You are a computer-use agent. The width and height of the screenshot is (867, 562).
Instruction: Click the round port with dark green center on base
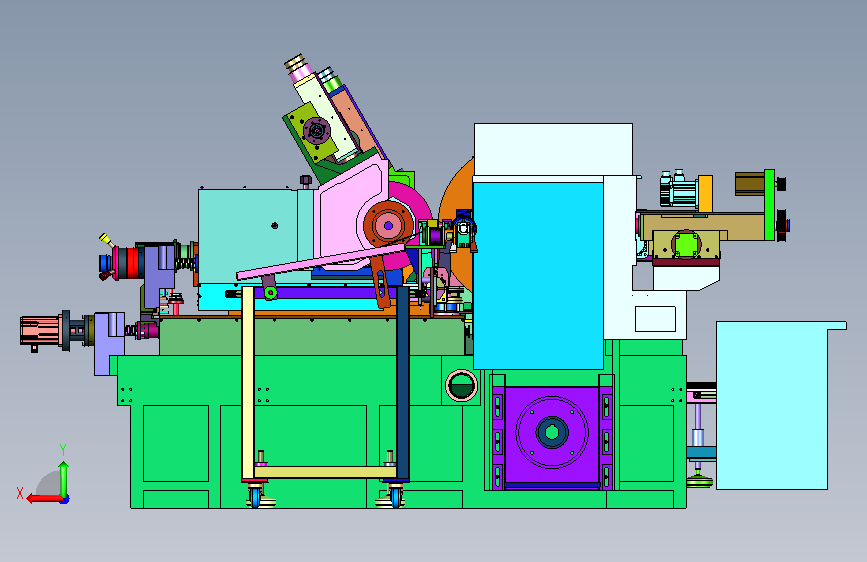pos(461,385)
